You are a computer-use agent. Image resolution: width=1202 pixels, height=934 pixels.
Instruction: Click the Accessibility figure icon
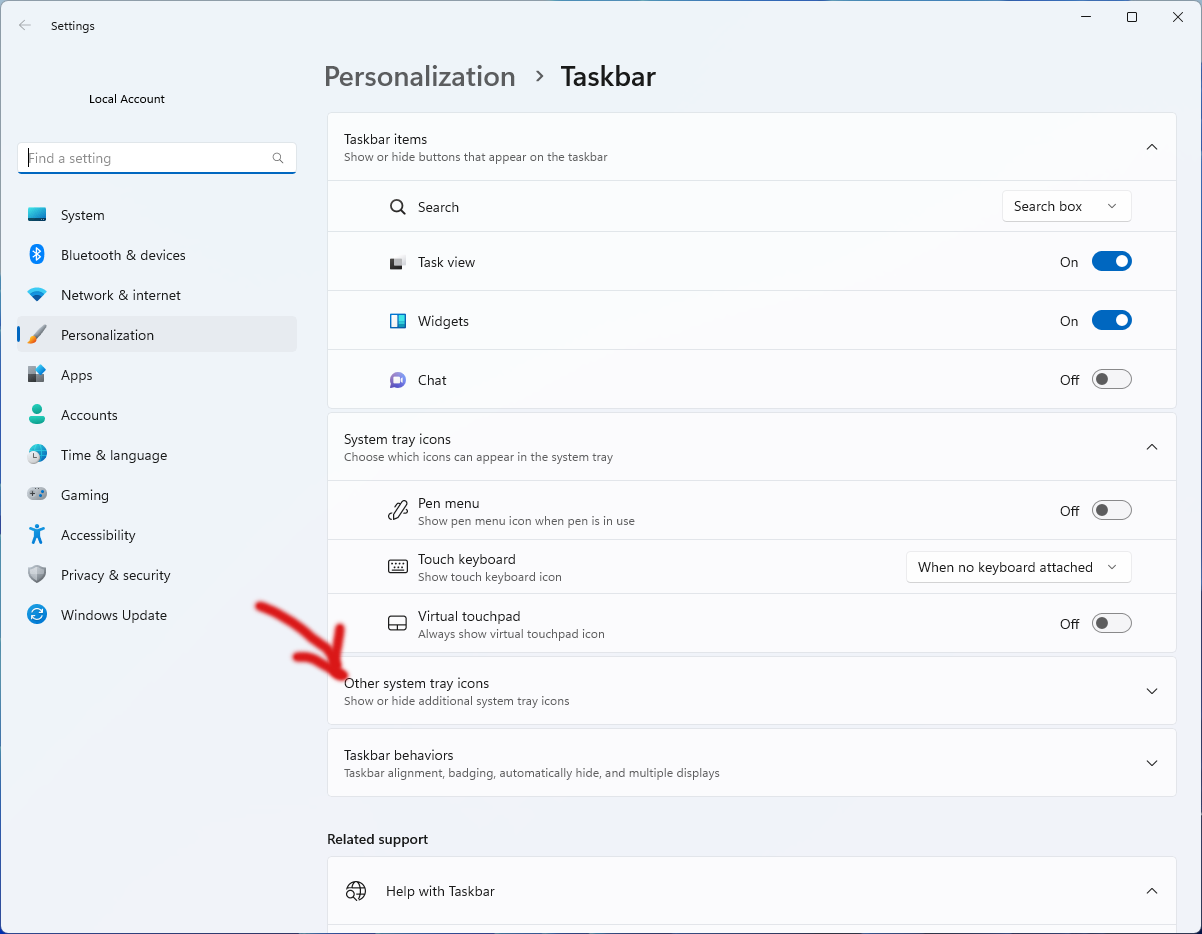pos(37,535)
